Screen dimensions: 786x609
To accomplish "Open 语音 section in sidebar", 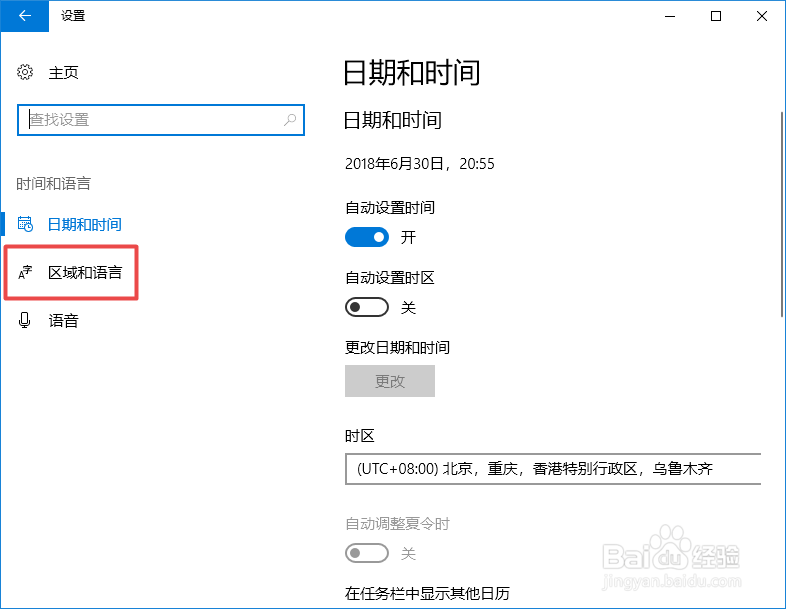I will click(x=64, y=321).
